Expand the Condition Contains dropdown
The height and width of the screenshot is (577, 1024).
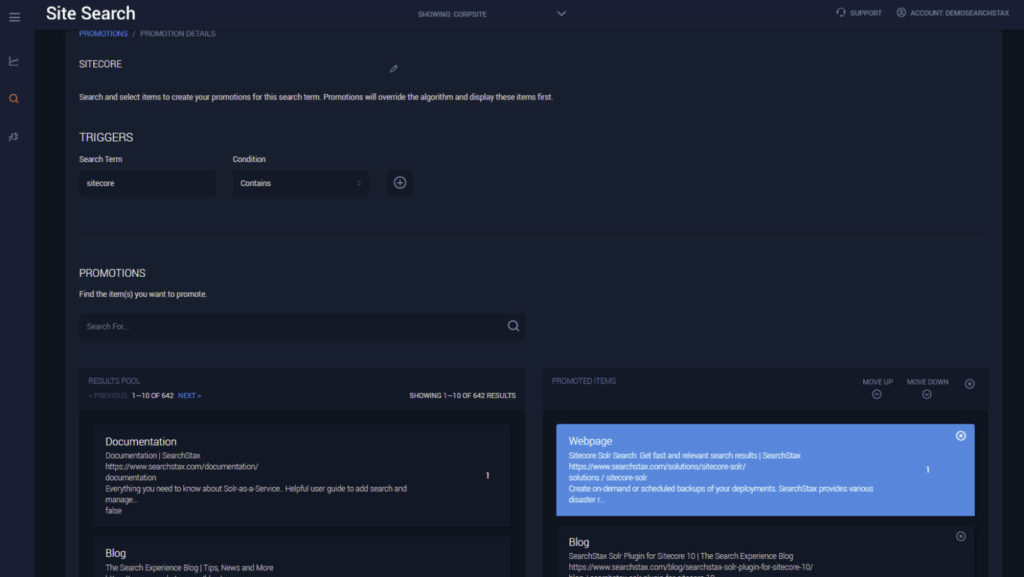[301, 183]
